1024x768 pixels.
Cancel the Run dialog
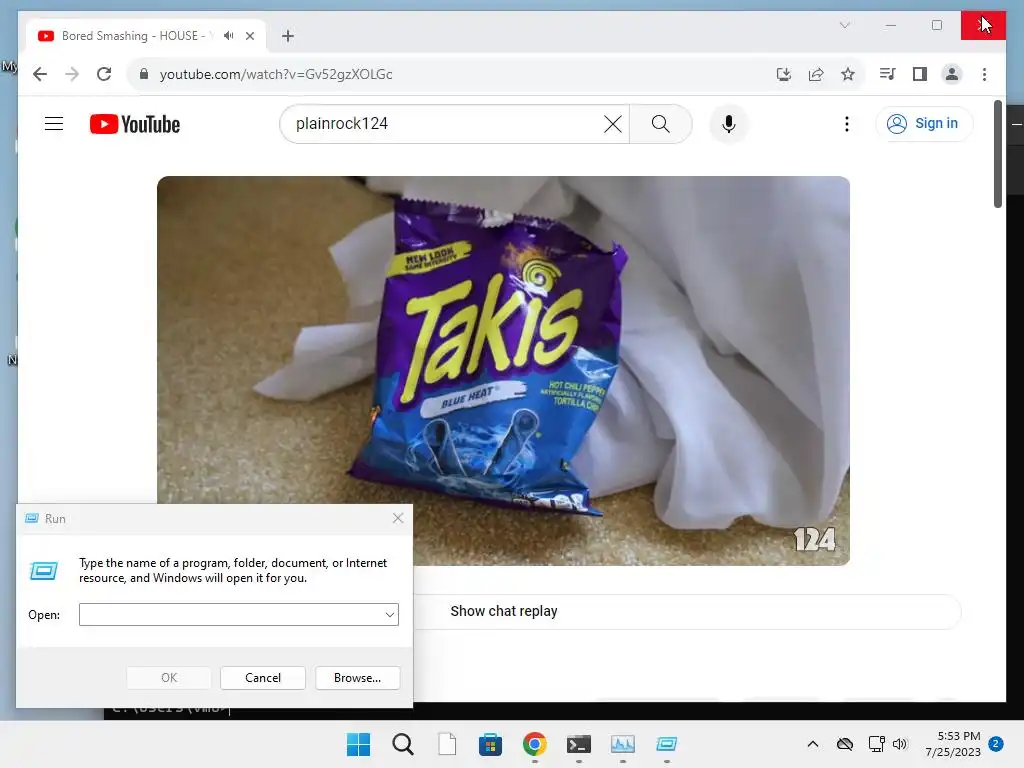[263, 678]
